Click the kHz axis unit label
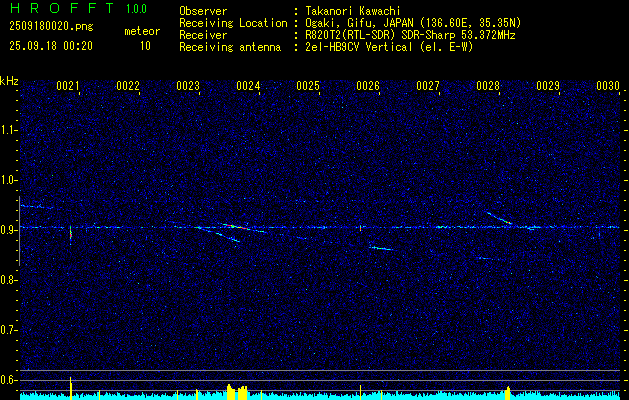This screenshot has width=629, height=400. point(10,81)
